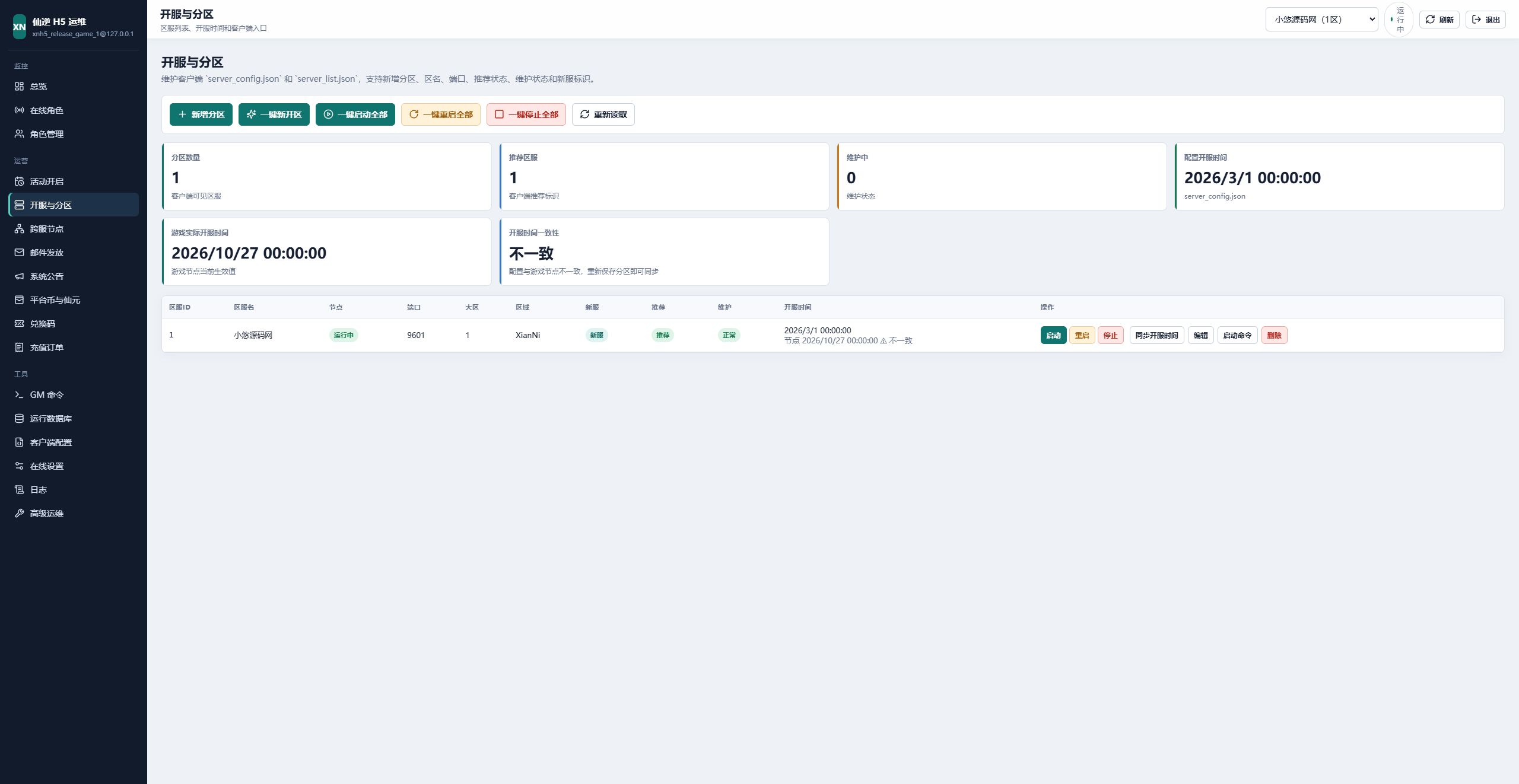Open 在线设置 sliders icon
This screenshot has height=784, width=1519.
click(19, 466)
